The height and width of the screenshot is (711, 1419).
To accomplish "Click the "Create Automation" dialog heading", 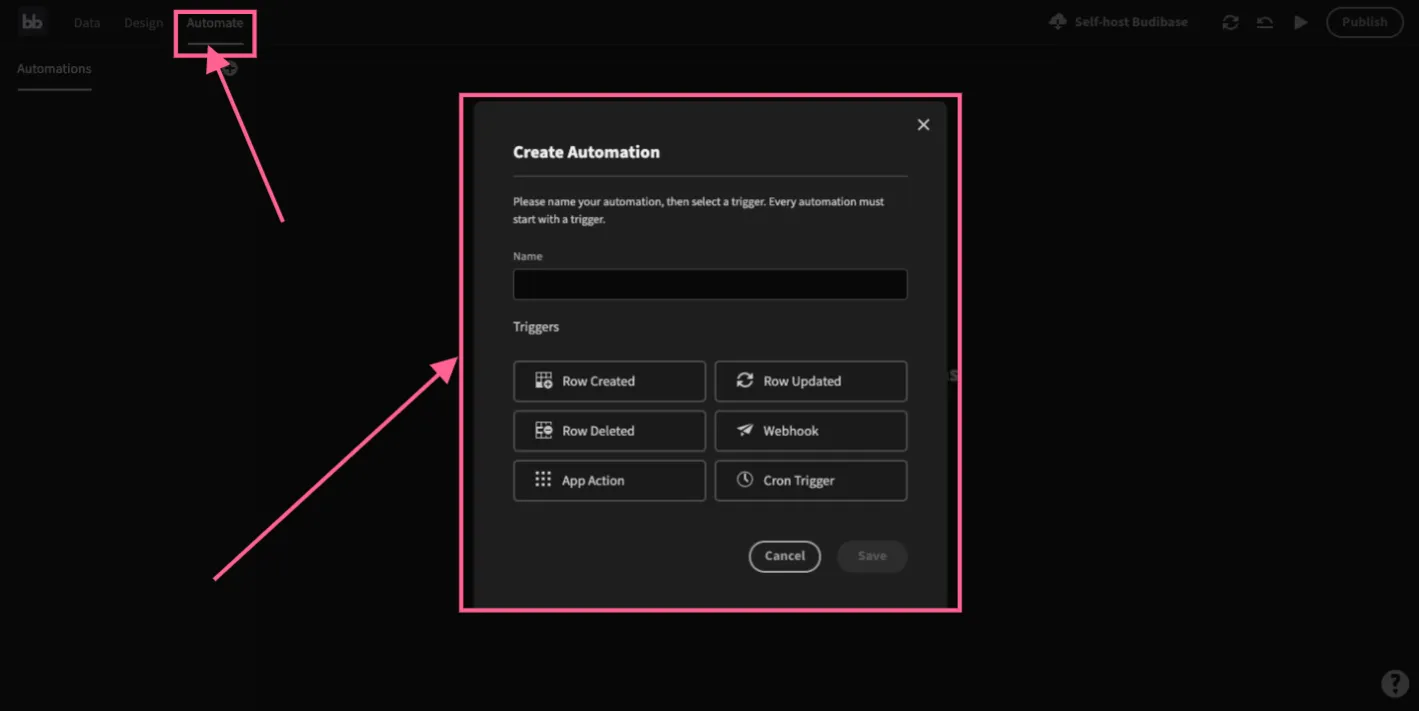I will [586, 152].
